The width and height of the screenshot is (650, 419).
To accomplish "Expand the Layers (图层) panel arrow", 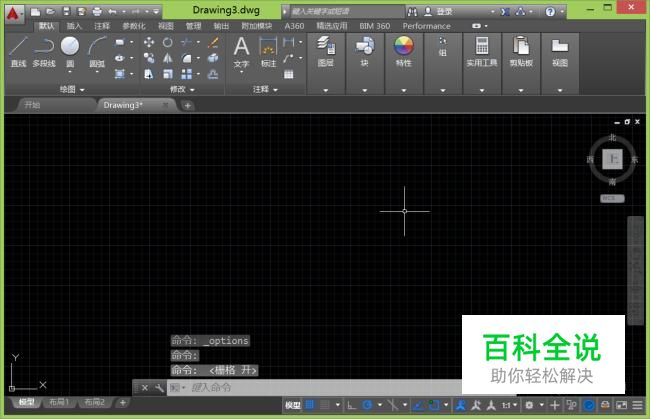I will pyautogui.click(x=326, y=90).
